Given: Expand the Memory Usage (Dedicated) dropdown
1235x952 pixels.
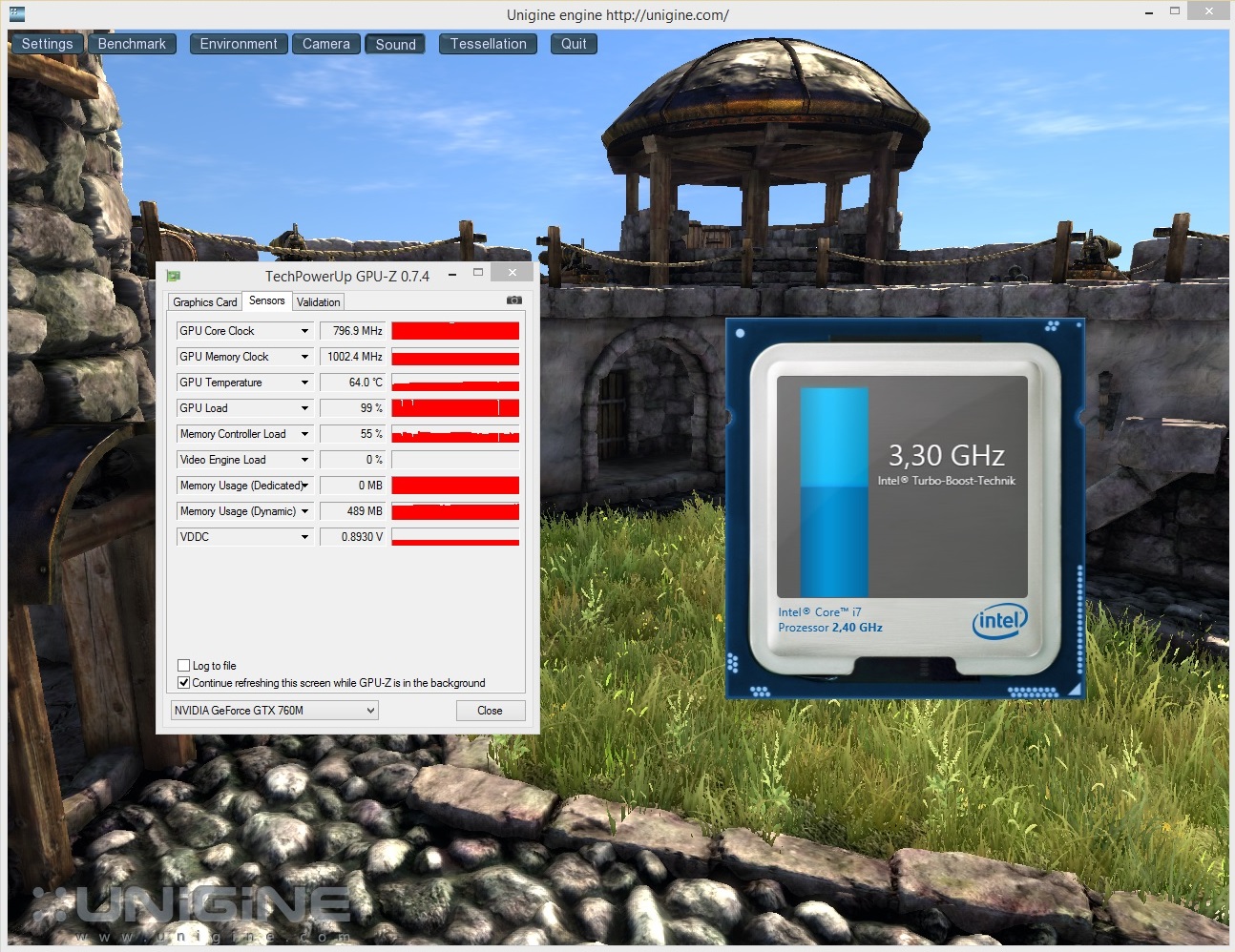Looking at the screenshot, I should pyautogui.click(x=304, y=486).
